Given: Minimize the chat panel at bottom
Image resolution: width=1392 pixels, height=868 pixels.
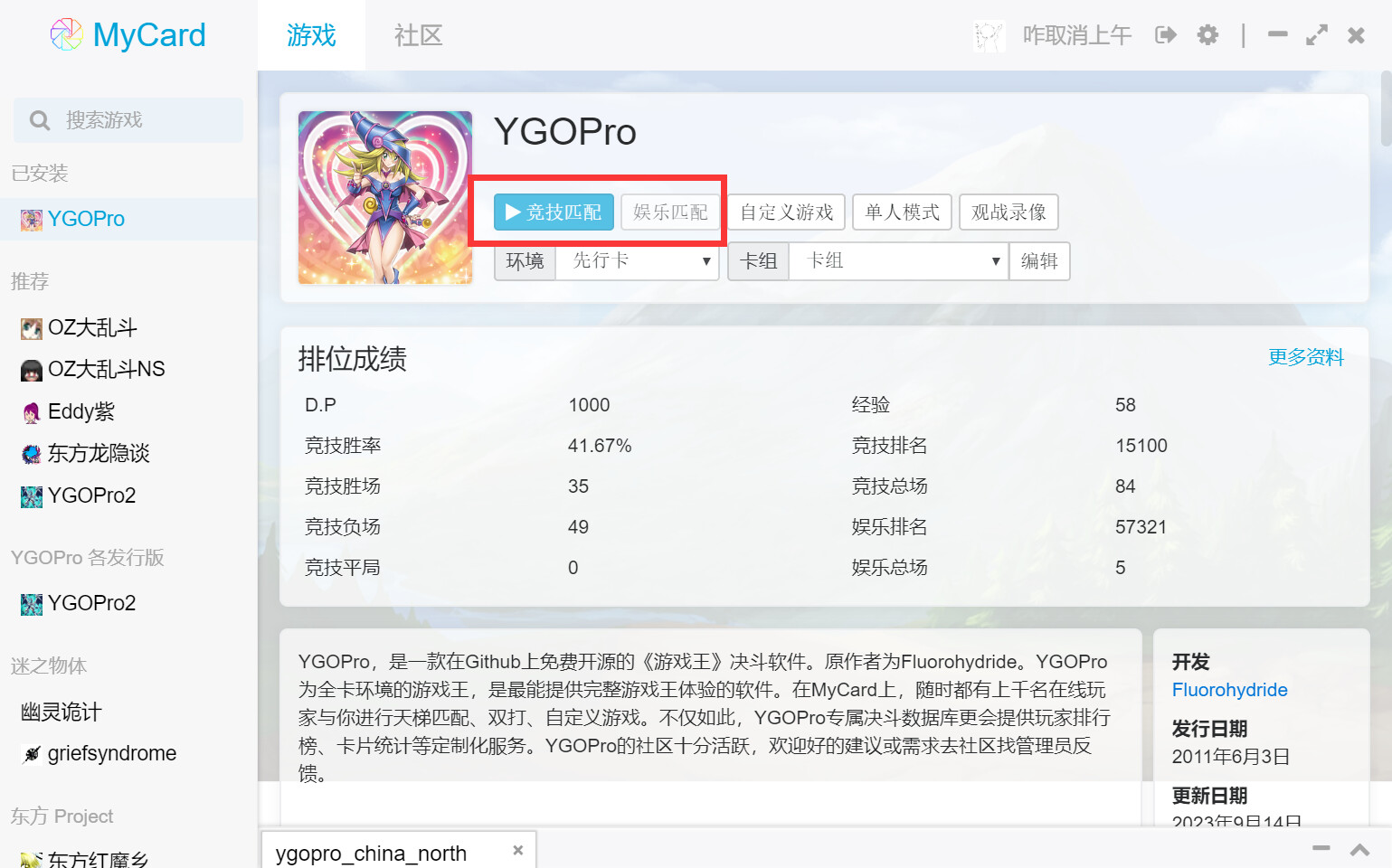Looking at the screenshot, I should [1321, 848].
